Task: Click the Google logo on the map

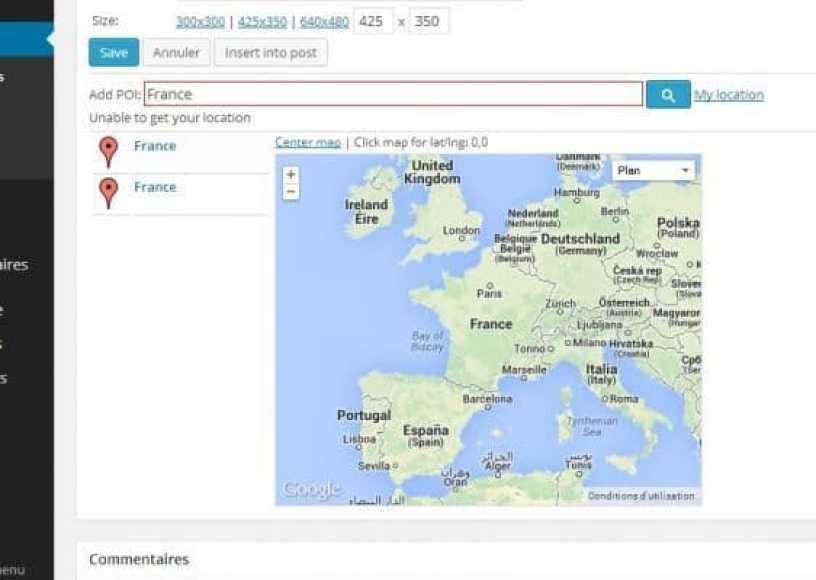Action: point(311,489)
